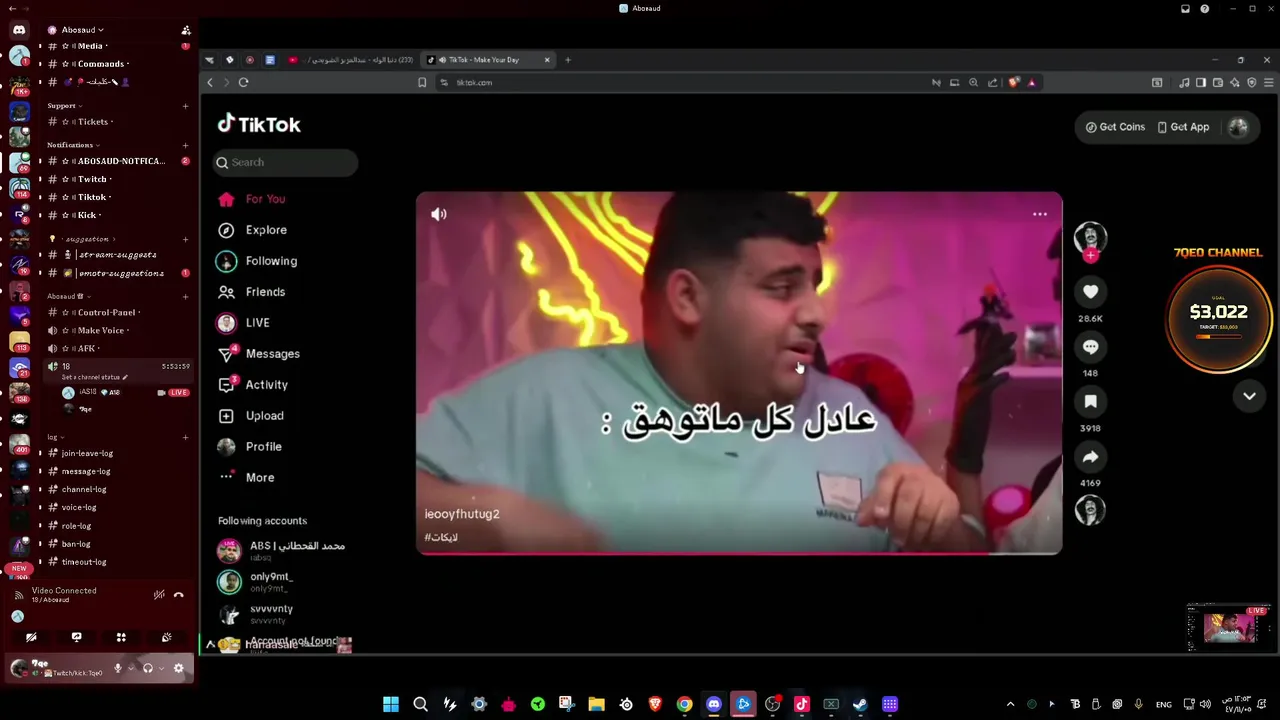
Task: Open the microphone input options arrow
Action: pyautogui.click(x=130, y=668)
